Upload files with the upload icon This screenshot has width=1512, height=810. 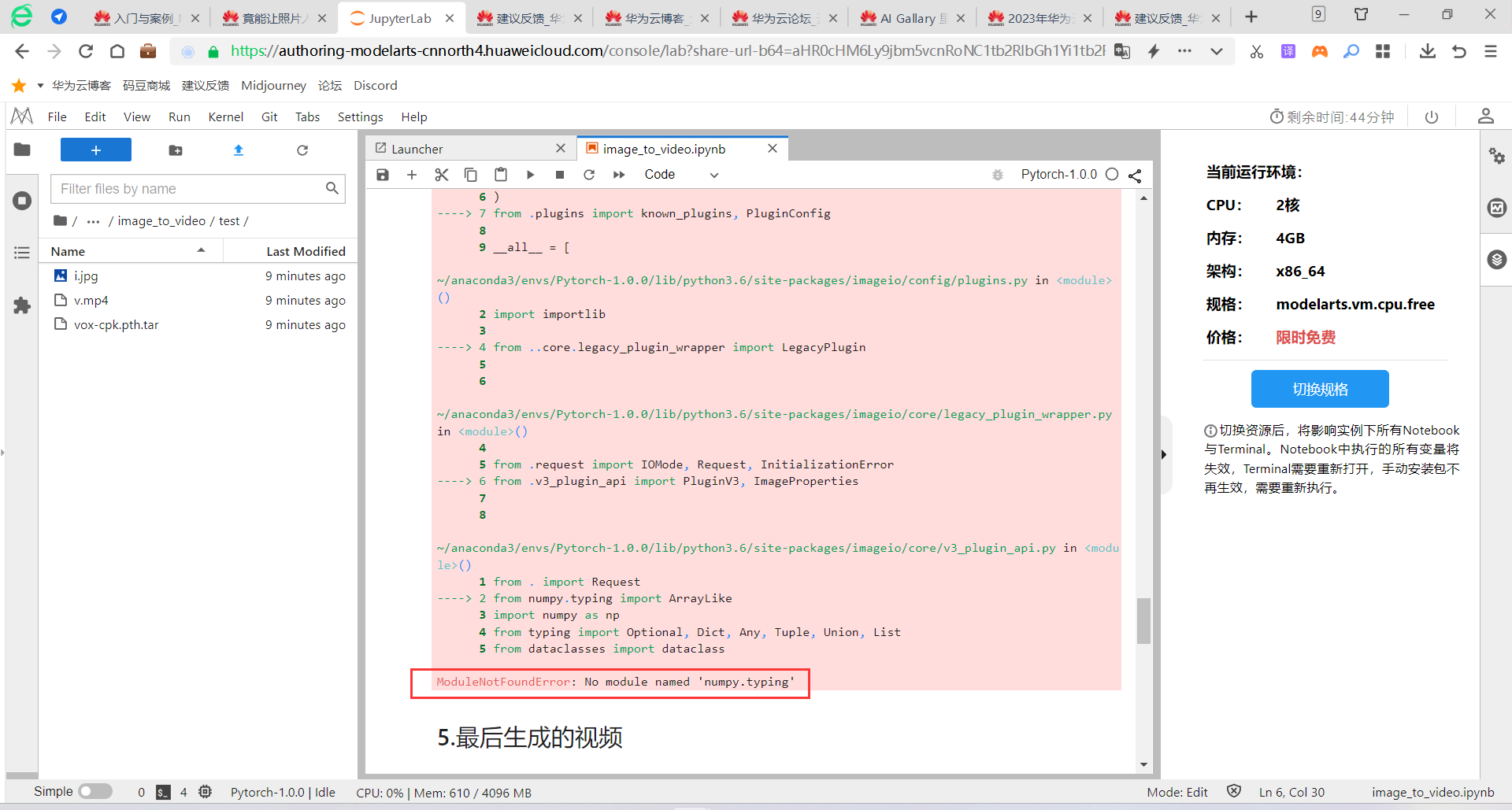point(239,150)
